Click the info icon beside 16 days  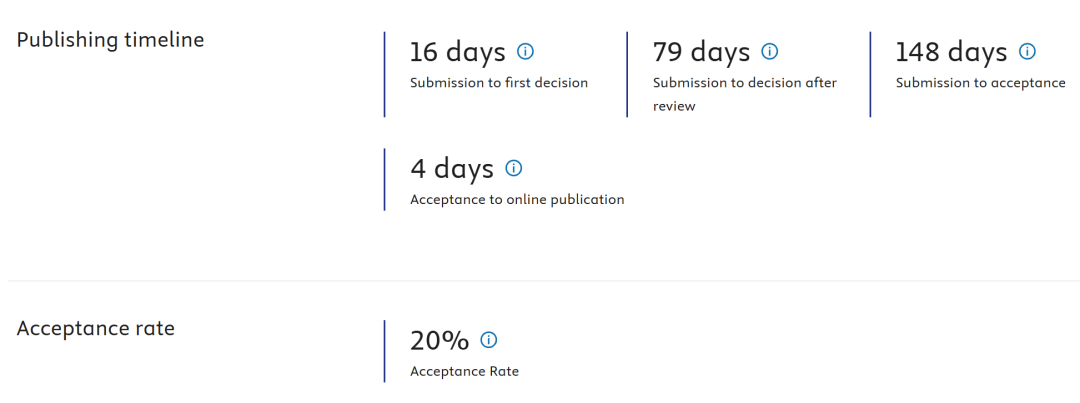coord(525,51)
